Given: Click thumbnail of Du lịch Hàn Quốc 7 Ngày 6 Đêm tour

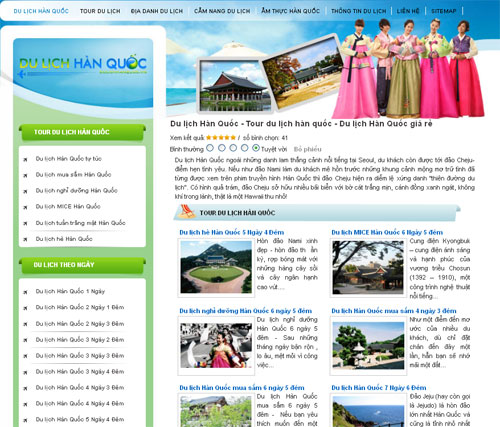Looking at the screenshot, I should tap(368, 411).
